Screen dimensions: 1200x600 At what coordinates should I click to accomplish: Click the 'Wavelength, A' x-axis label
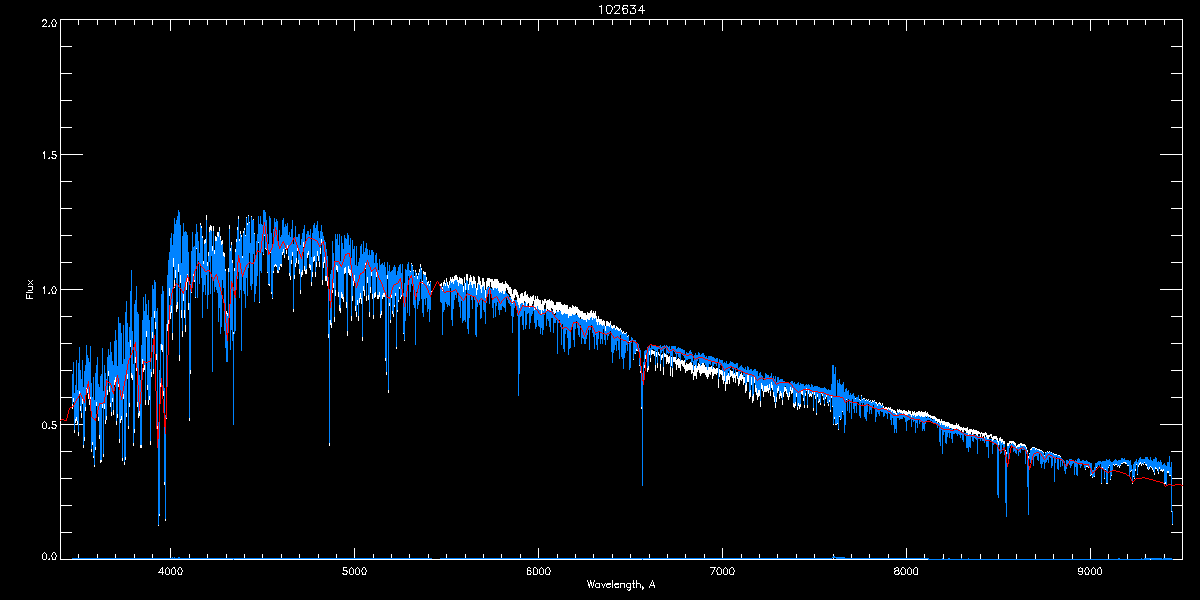tap(620, 584)
